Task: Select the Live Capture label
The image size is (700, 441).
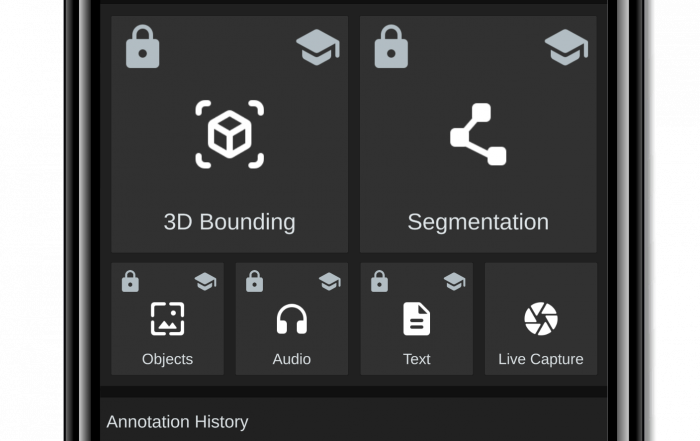Action: [541, 359]
